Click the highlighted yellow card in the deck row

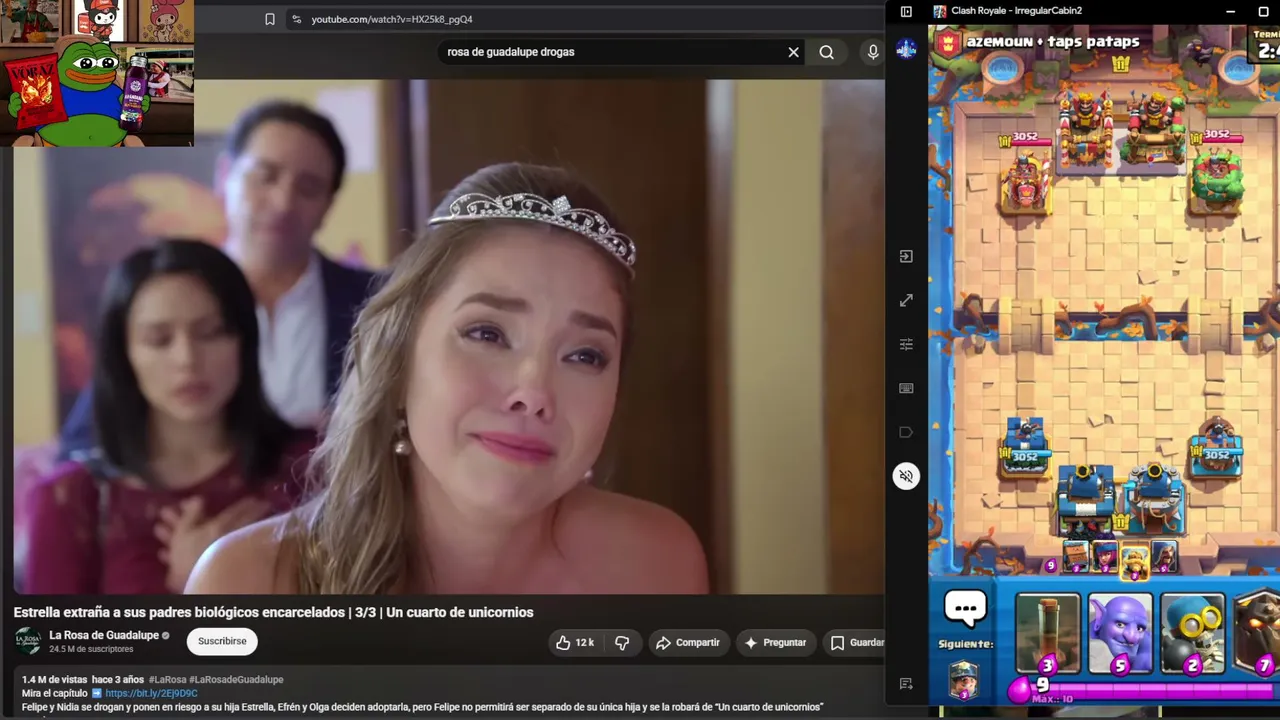[1134, 561]
